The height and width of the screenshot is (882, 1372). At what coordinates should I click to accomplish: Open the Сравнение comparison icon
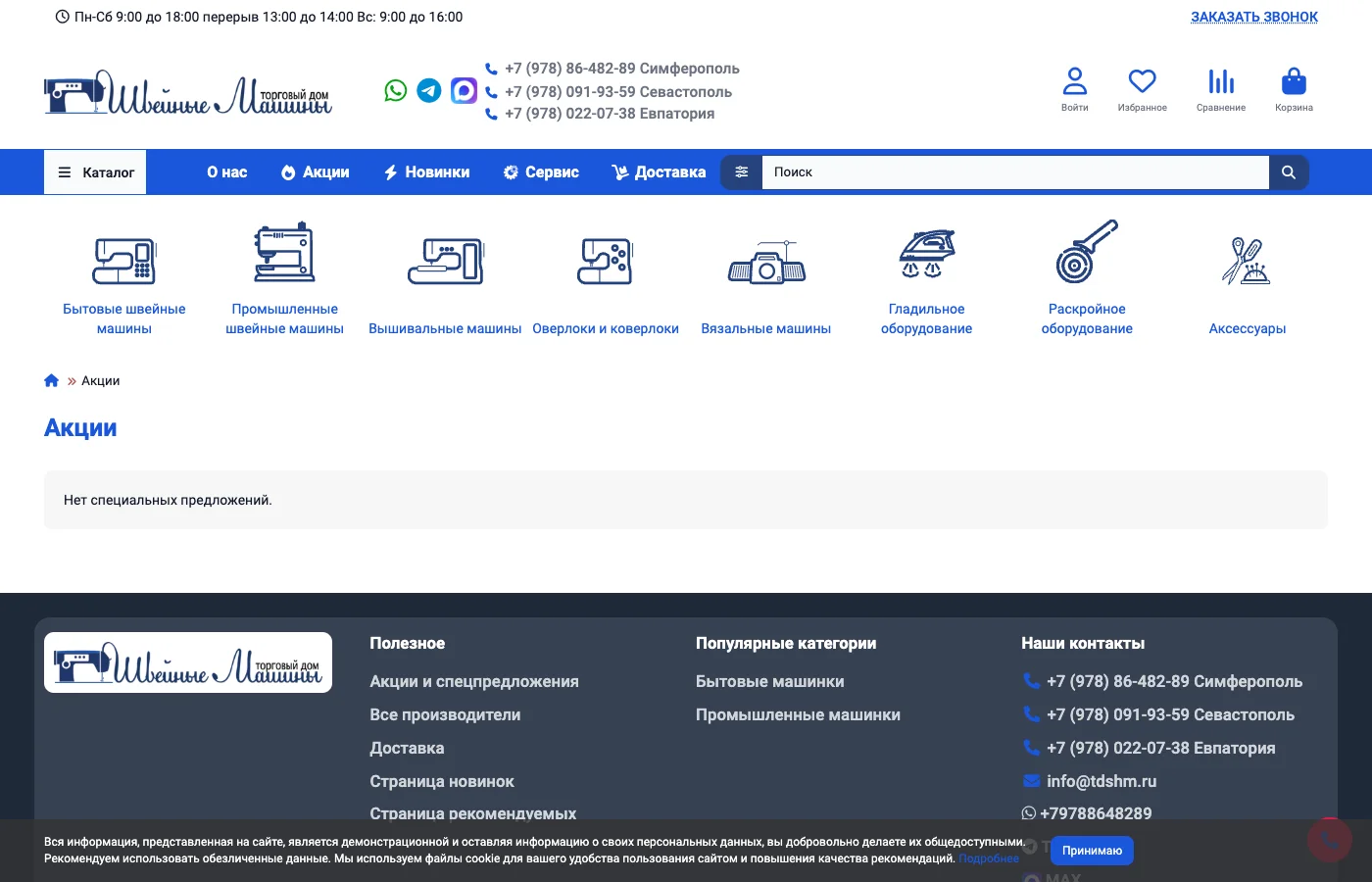coord(1221,89)
